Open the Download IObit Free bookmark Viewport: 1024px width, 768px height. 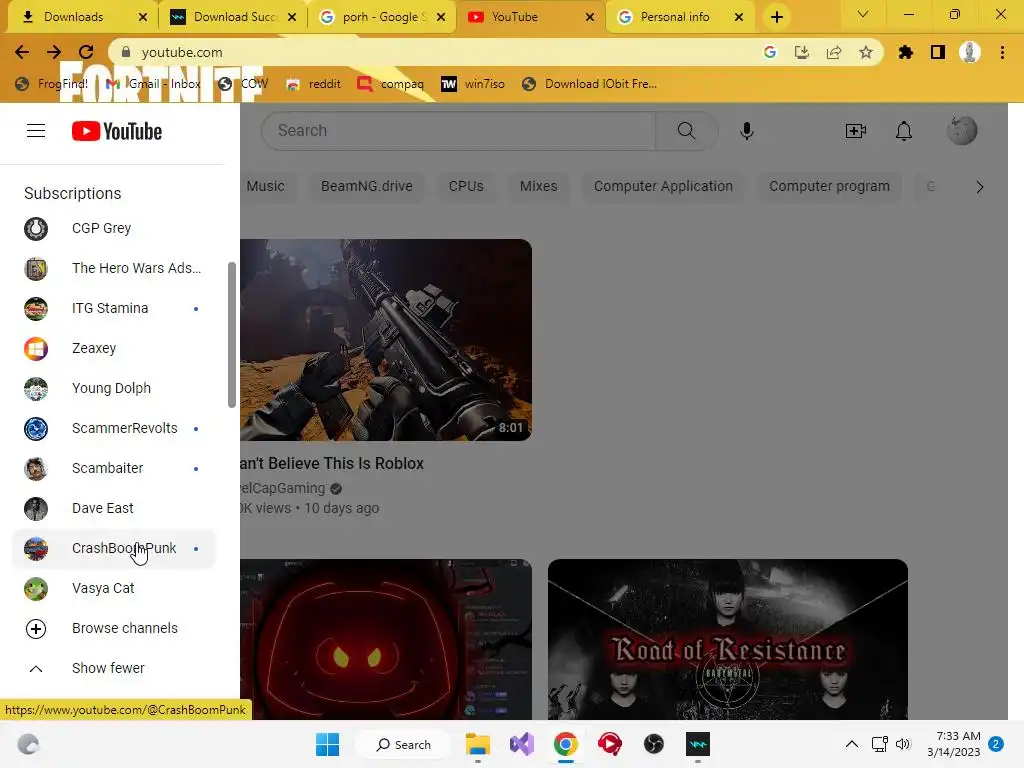(x=590, y=84)
